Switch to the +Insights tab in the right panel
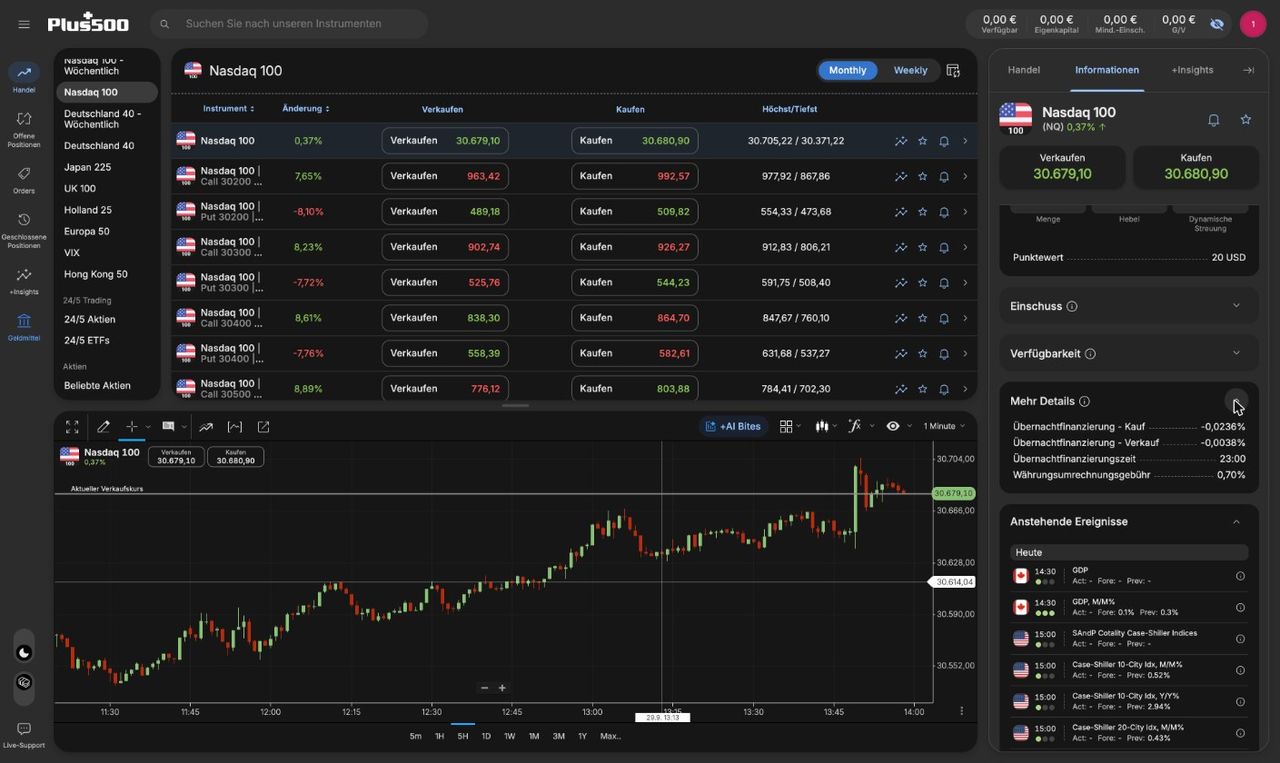The image size is (1280, 763). [x=1192, y=70]
